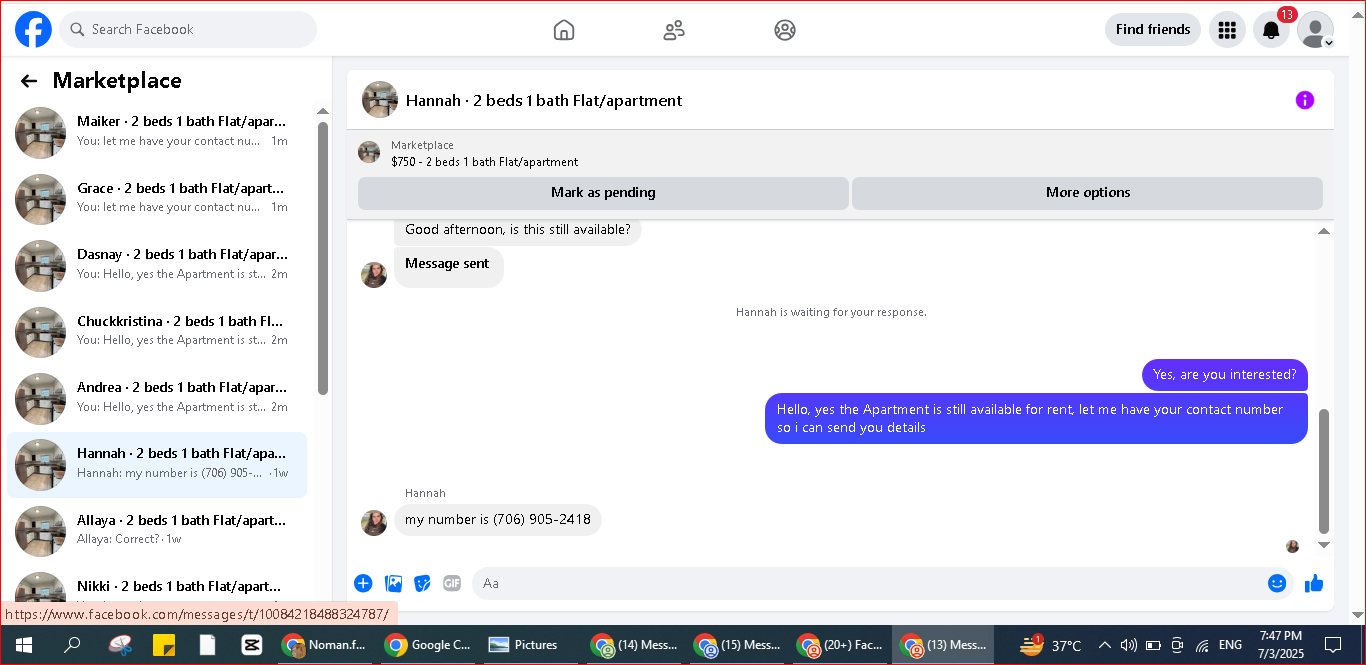Click conversation list scroll up arrow
Image resolution: width=1366 pixels, height=665 pixels.
[x=323, y=111]
